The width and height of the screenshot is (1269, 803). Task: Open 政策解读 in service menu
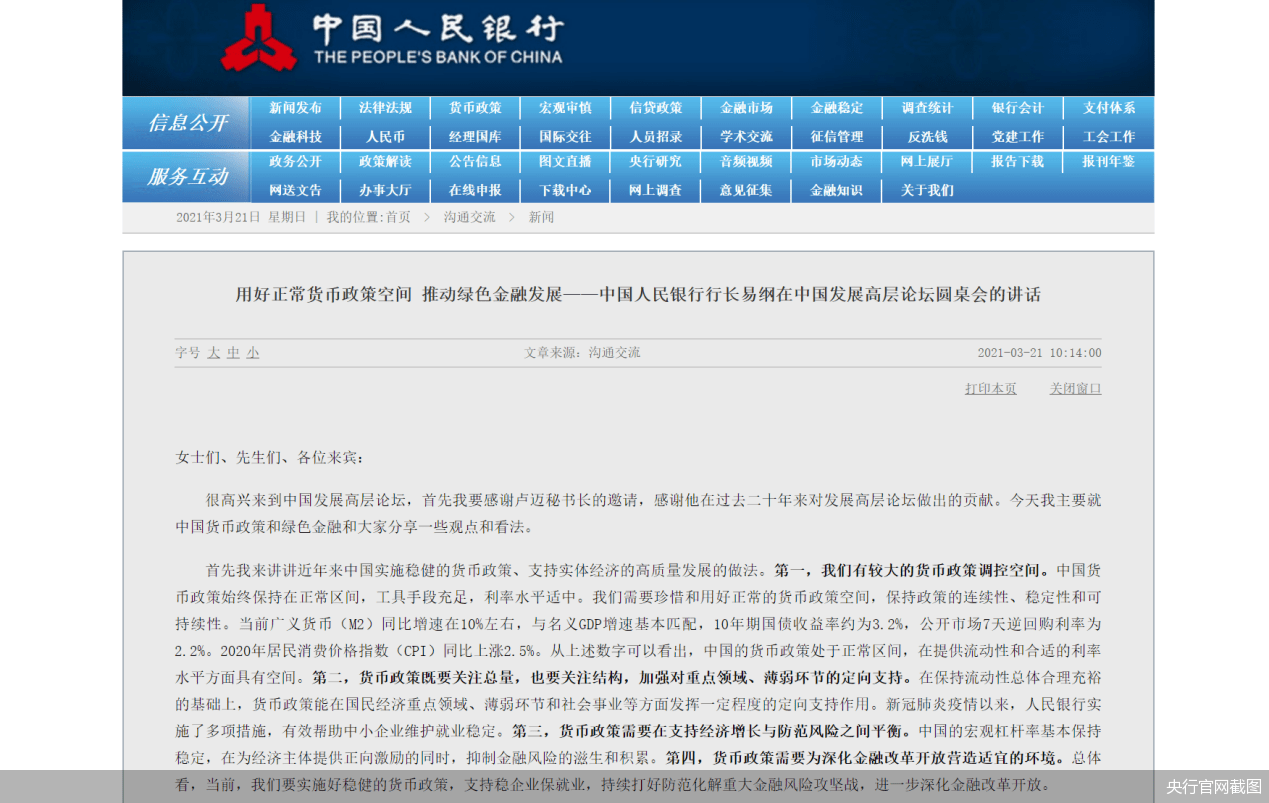point(385,161)
